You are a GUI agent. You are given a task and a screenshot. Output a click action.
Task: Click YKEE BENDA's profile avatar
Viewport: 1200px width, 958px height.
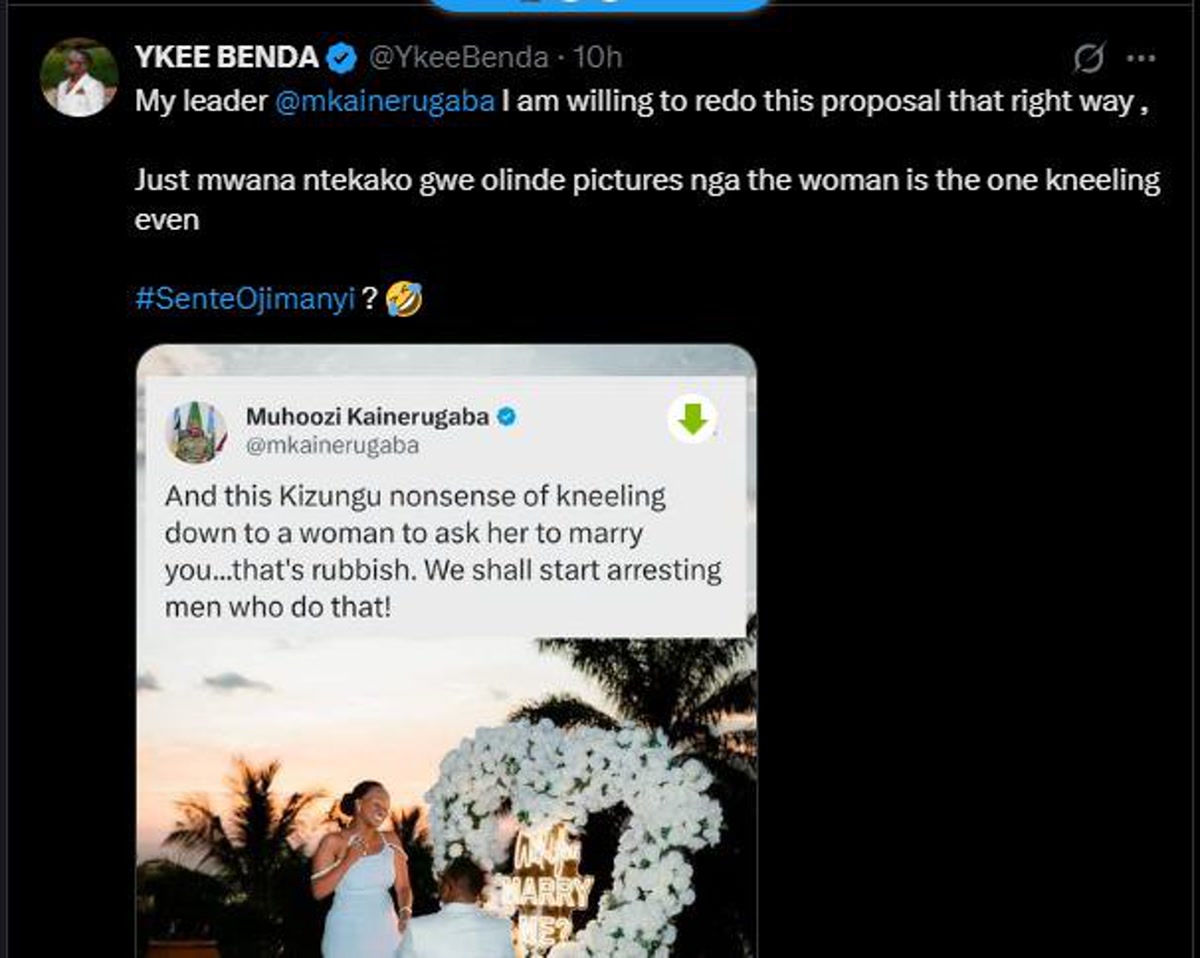point(79,77)
